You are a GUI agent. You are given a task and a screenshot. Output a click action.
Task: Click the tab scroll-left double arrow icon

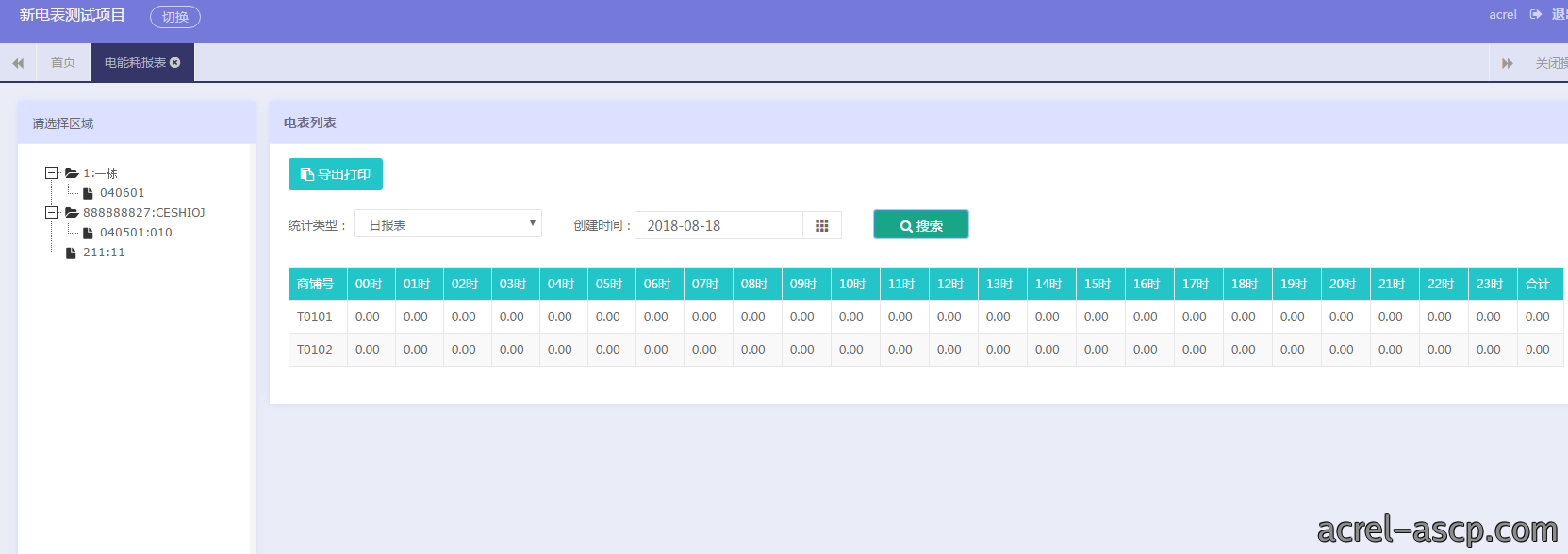click(x=18, y=63)
